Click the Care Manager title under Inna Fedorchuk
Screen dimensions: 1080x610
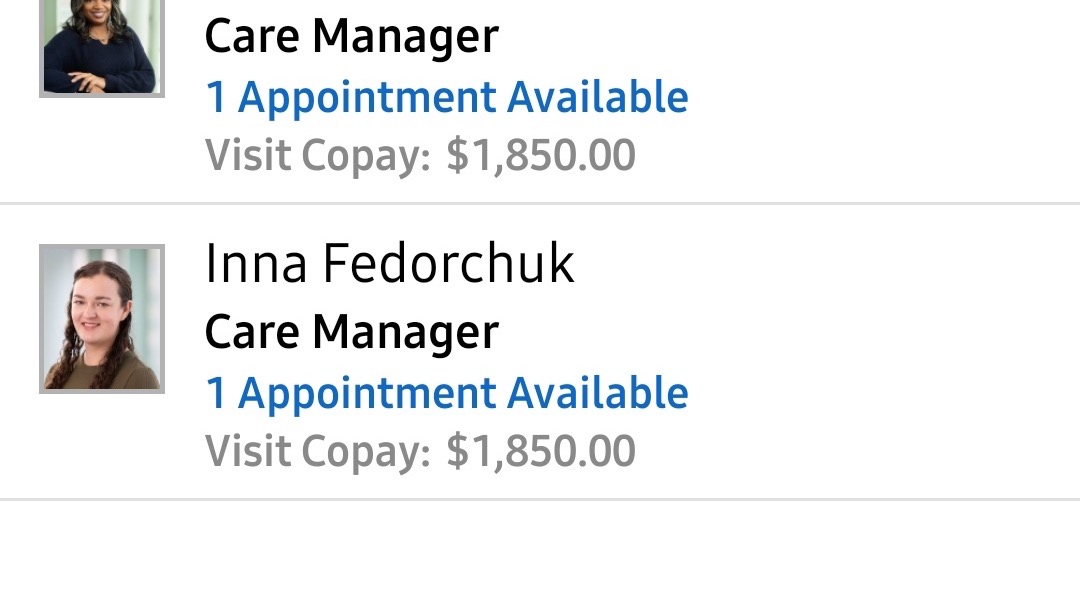(352, 333)
